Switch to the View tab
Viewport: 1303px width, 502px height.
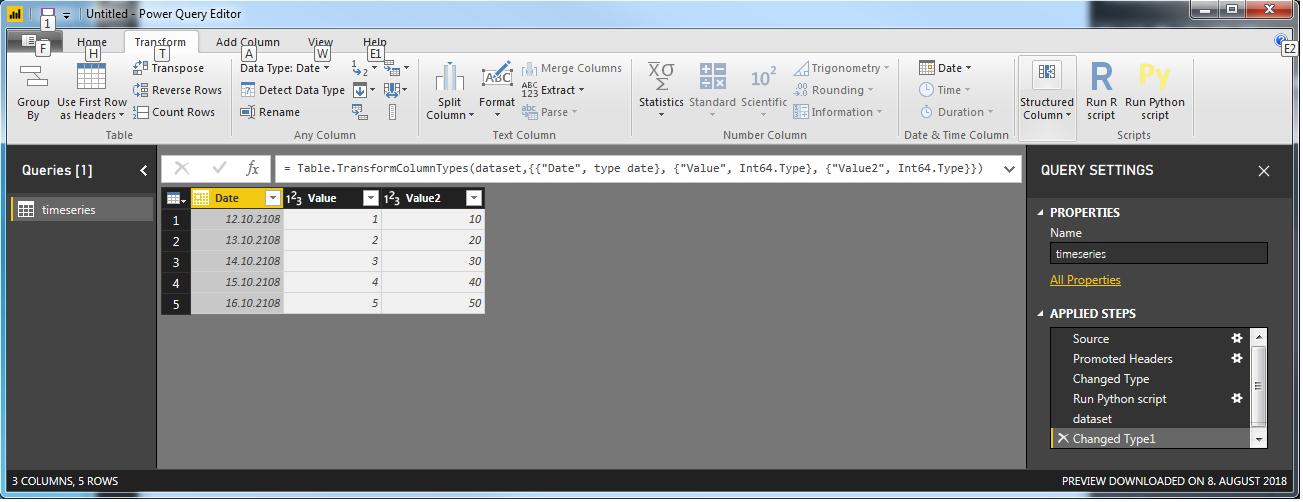point(320,42)
